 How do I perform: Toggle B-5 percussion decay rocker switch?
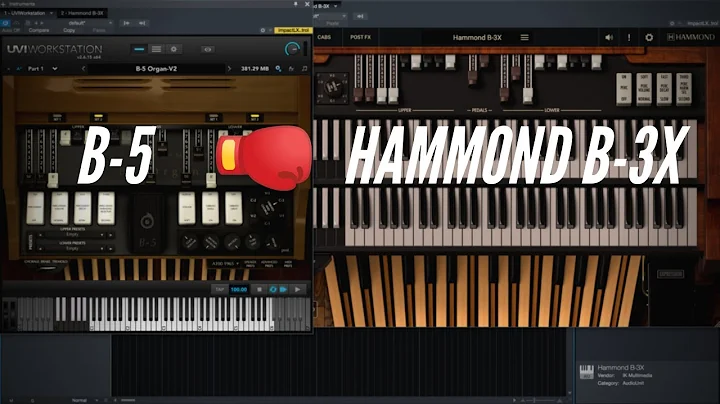coord(83,208)
